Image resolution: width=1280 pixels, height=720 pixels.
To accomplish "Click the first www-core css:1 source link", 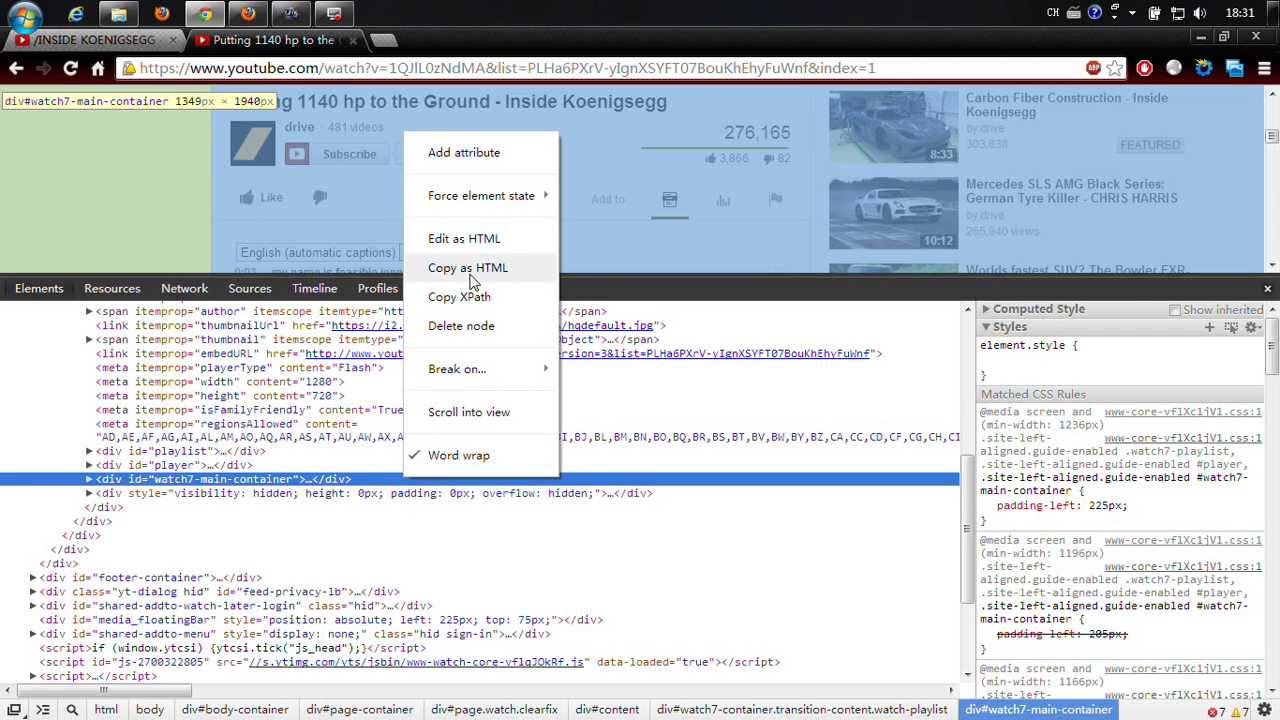I will tap(1183, 412).
